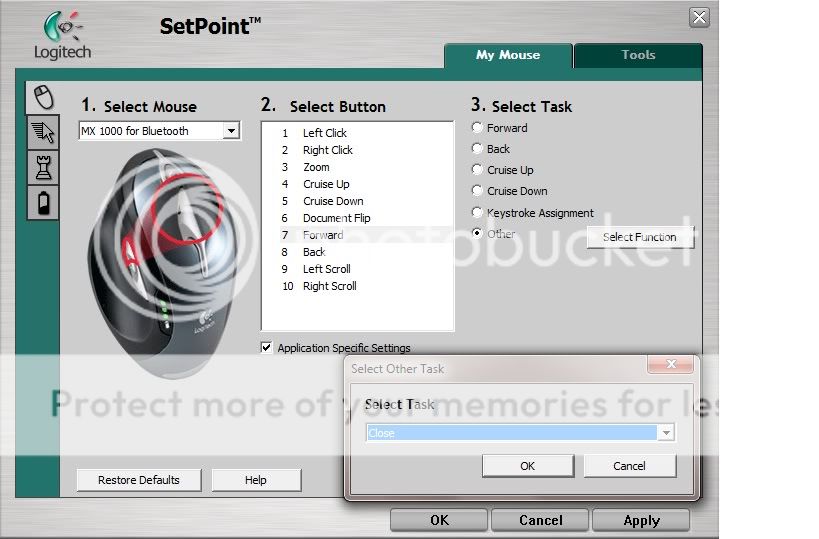This screenshot has height=539, width=819.
Task: Click the Close value in Select Task combo box
Action: (512, 432)
